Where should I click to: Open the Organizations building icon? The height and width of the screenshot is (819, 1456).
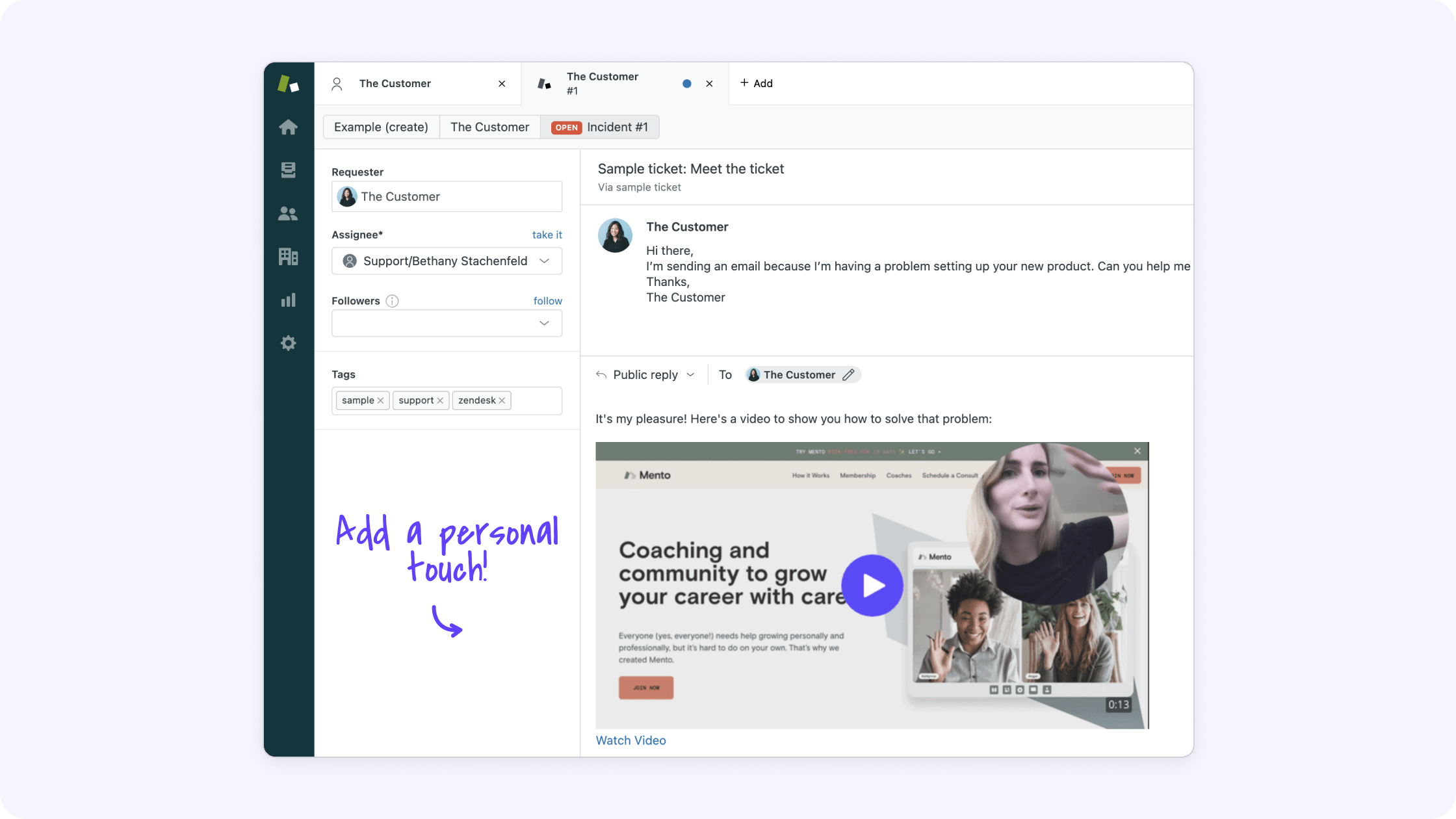[288, 256]
